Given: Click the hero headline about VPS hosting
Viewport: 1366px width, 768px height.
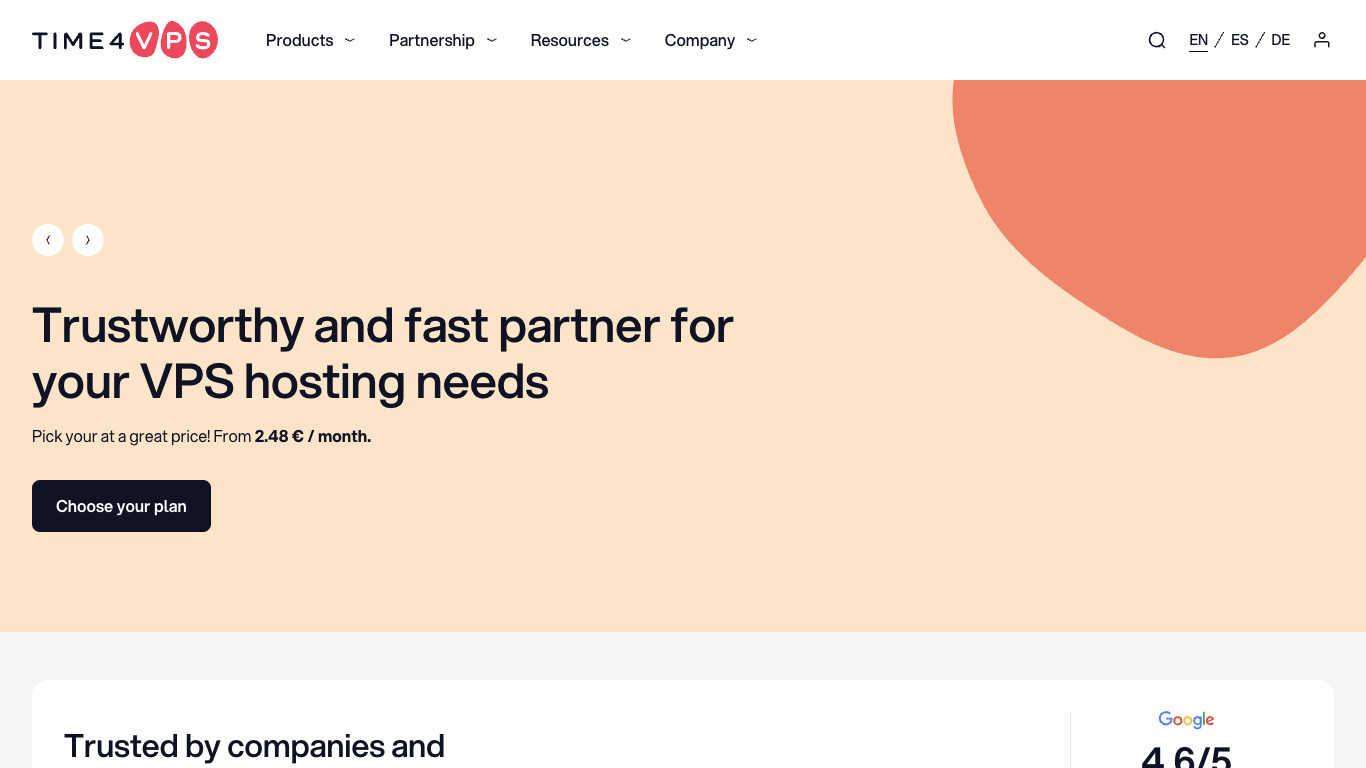Looking at the screenshot, I should tap(383, 353).
